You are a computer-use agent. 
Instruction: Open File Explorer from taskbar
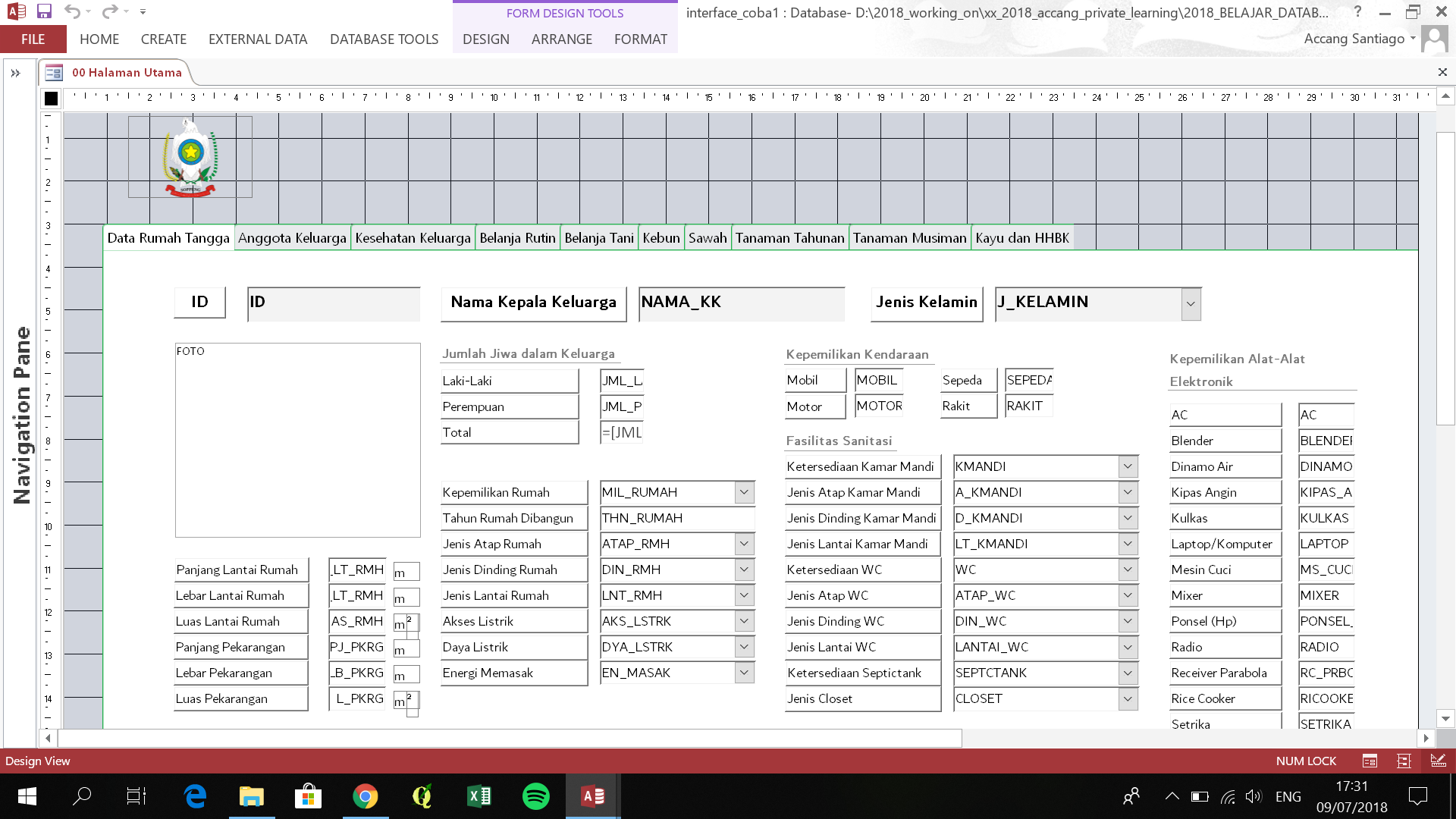(x=251, y=796)
